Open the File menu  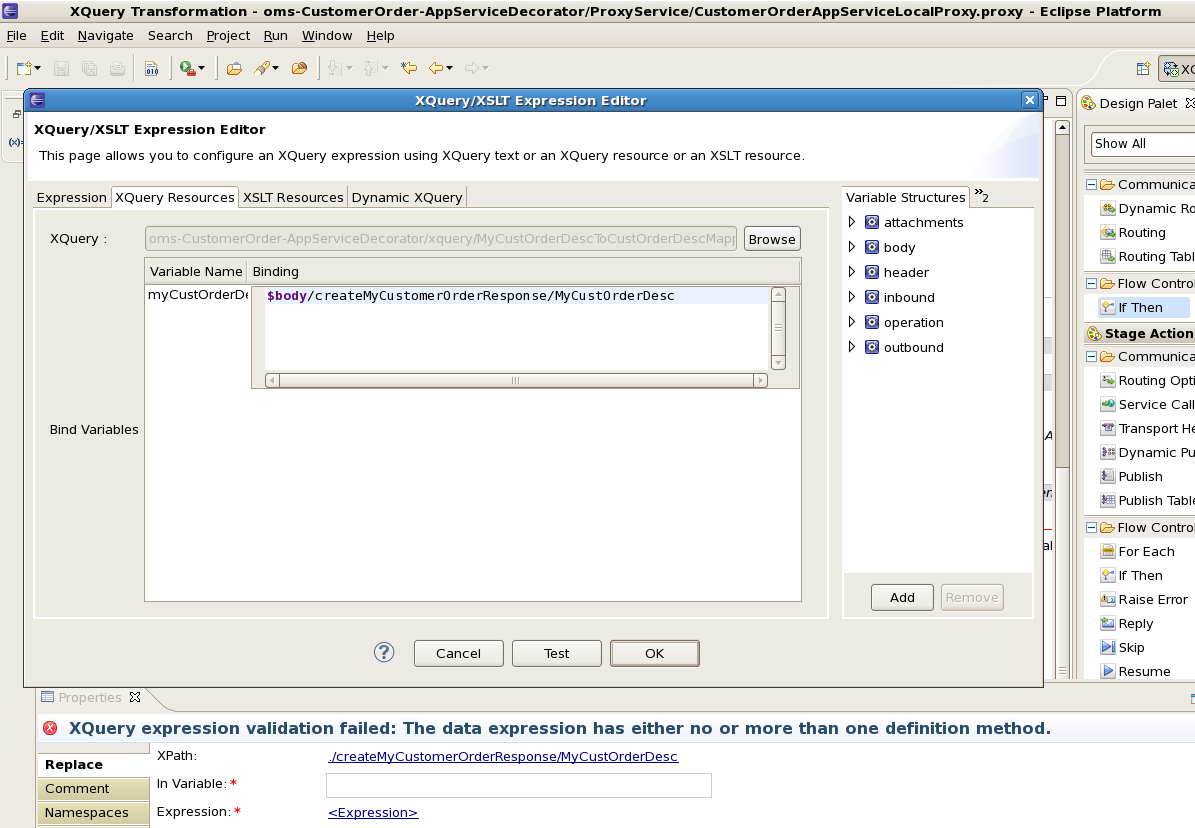pos(16,36)
